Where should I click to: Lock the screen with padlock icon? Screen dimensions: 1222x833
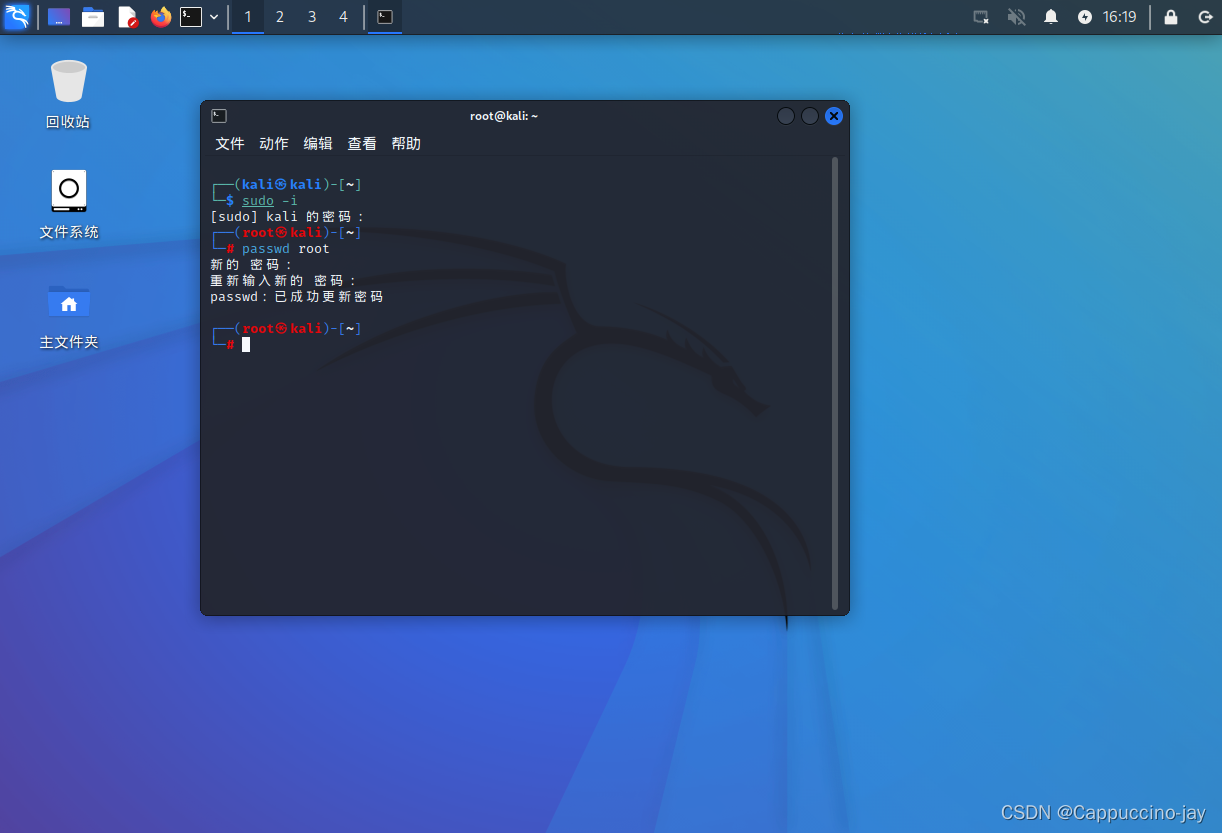(x=1171, y=17)
